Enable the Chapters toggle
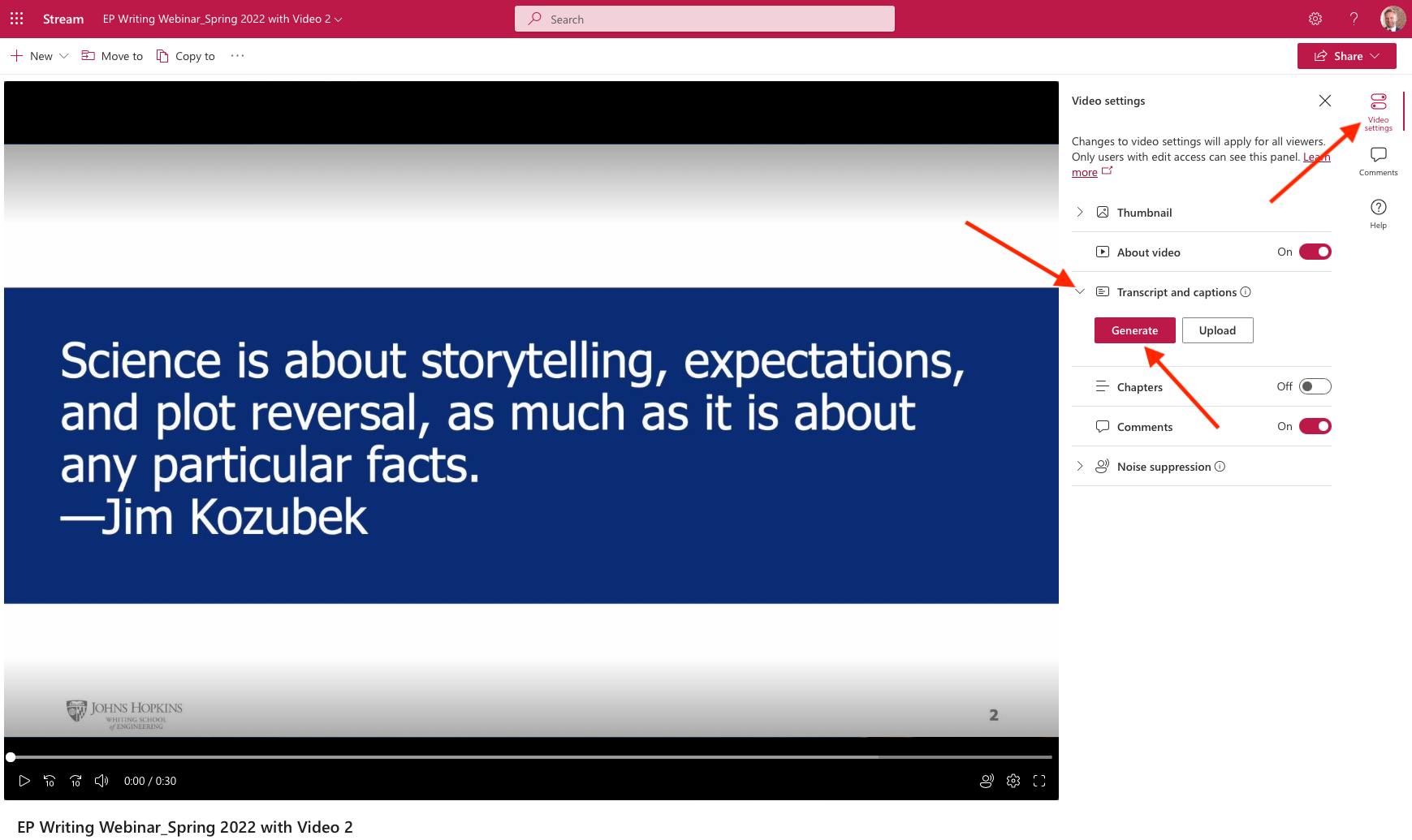Screen dimensions: 1412x840 point(1315,386)
